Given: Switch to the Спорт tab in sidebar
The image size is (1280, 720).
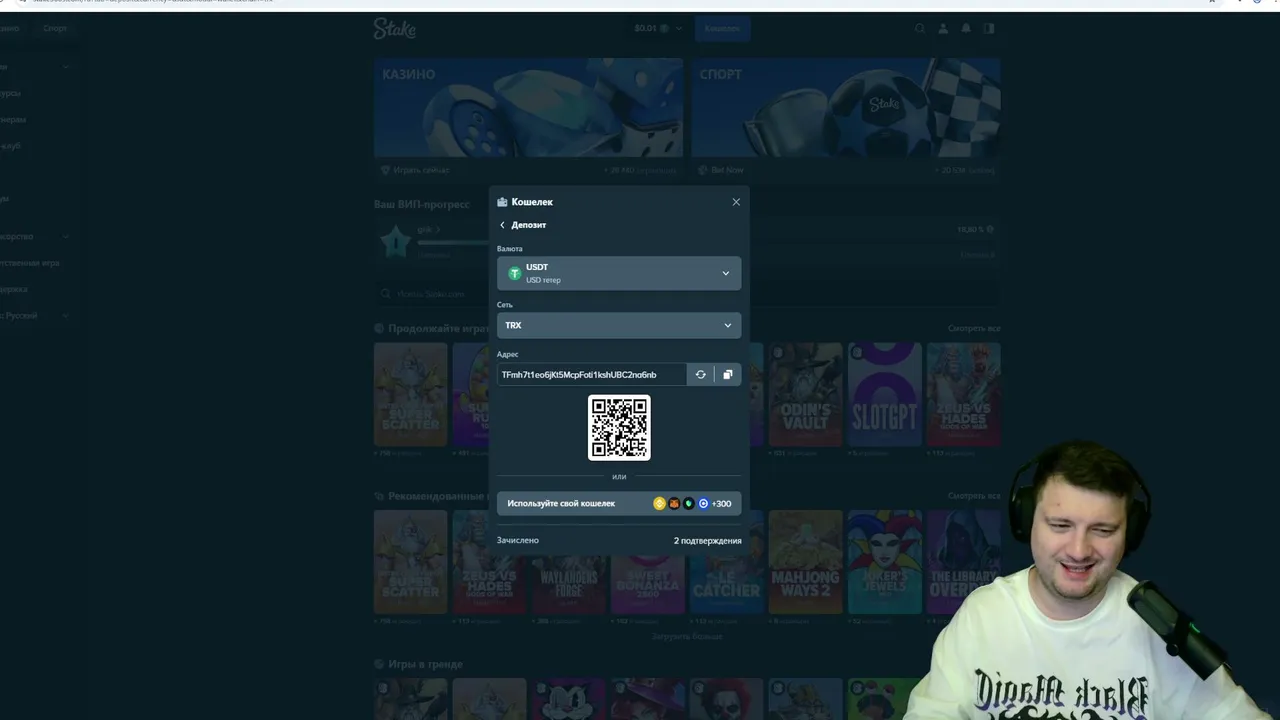Looking at the screenshot, I should point(55,28).
